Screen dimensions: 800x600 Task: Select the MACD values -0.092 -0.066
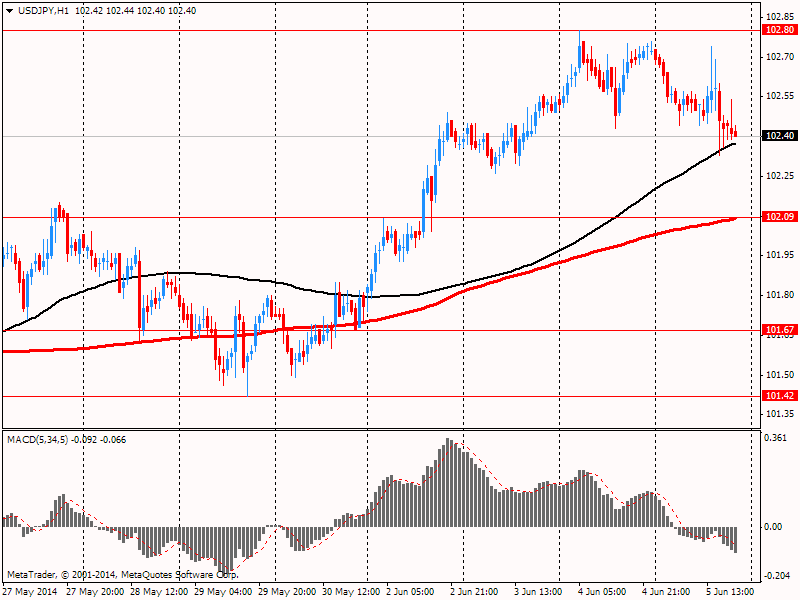(x=98, y=440)
